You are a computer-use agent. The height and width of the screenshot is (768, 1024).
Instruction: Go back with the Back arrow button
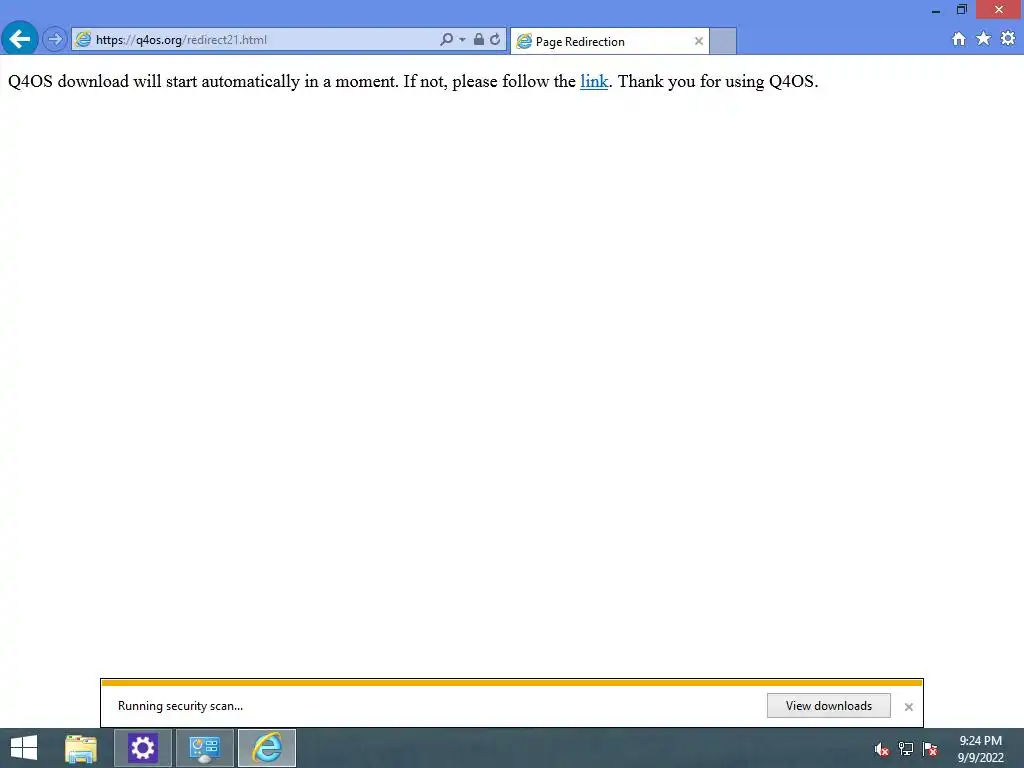20,39
